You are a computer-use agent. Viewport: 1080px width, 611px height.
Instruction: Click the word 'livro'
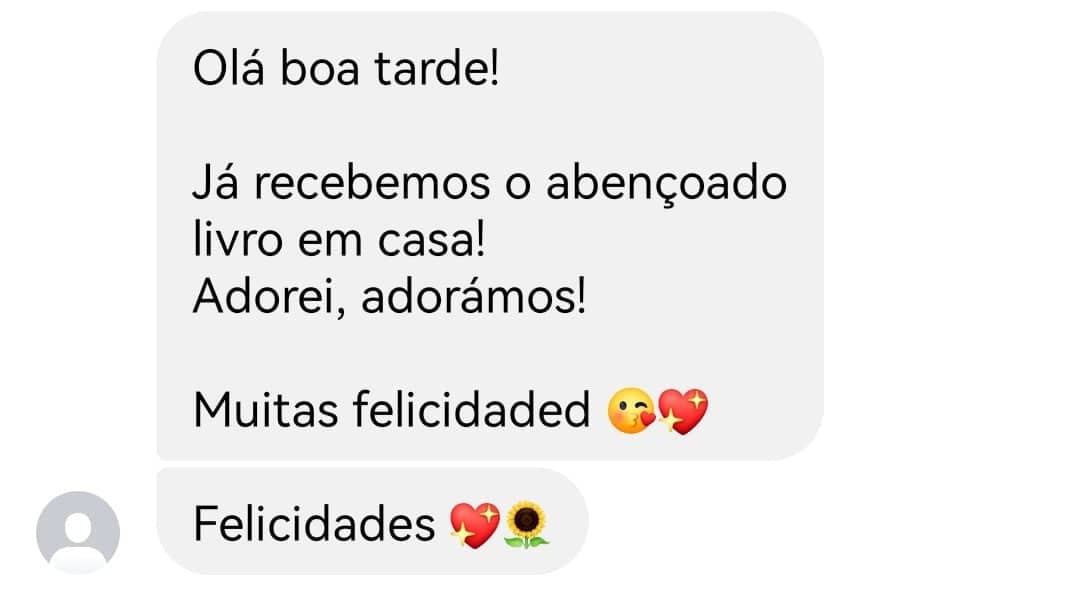pyautogui.click(x=238, y=240)
